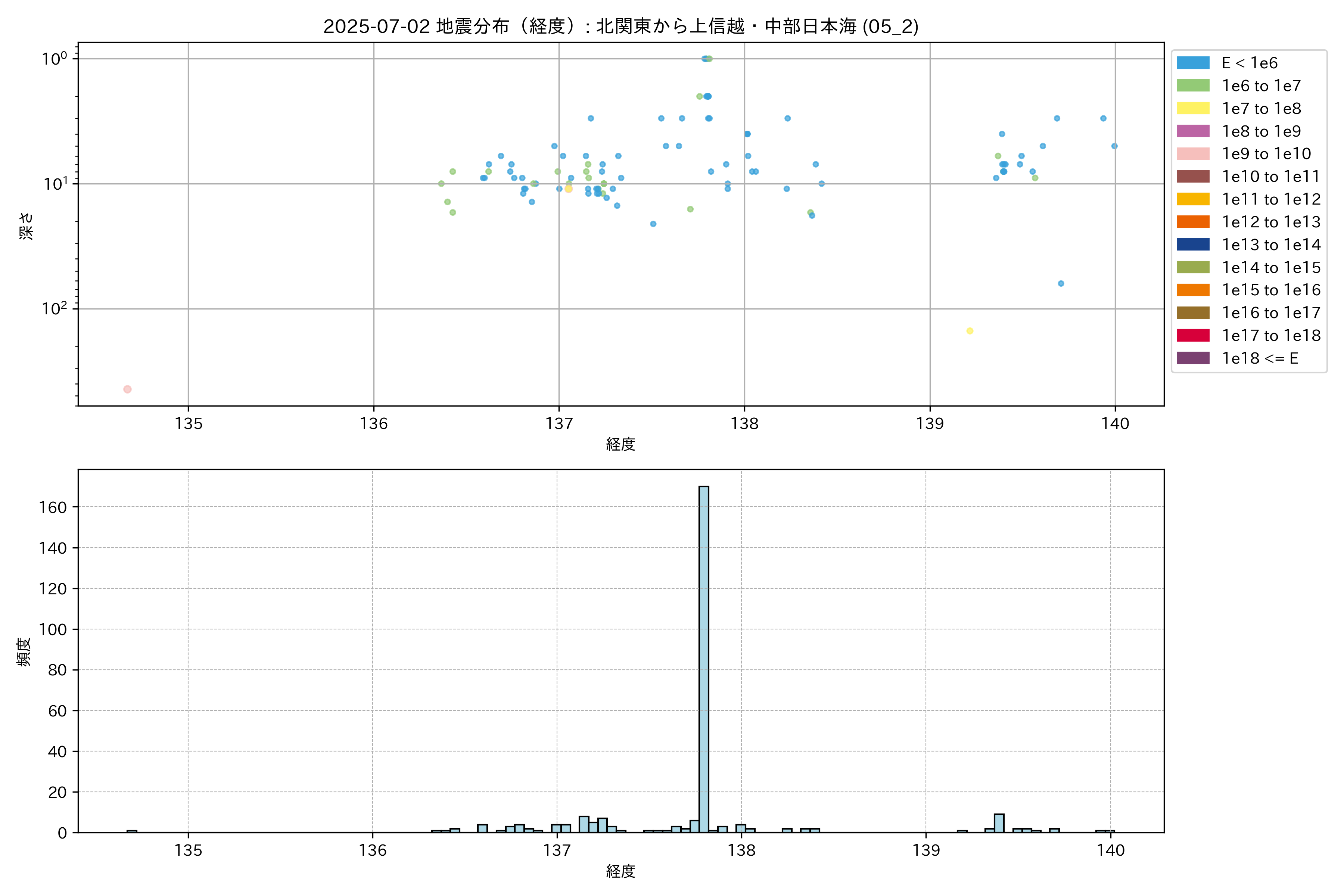Click the histogram bar near longitude 139.4

click(999, 824)
